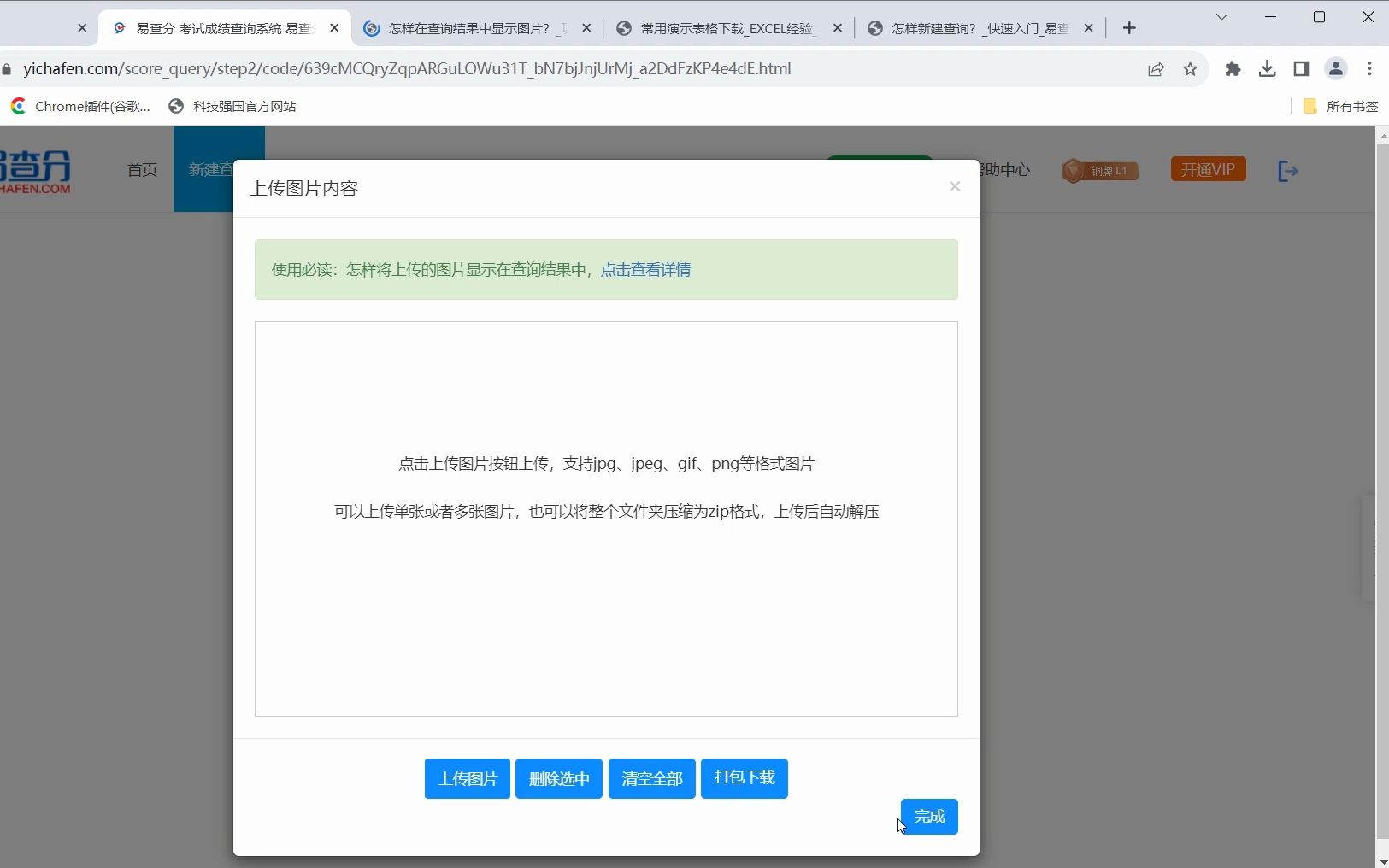Click the 上传图片 upload button
Screen dimensions: 1389x868
click(467, 778)
